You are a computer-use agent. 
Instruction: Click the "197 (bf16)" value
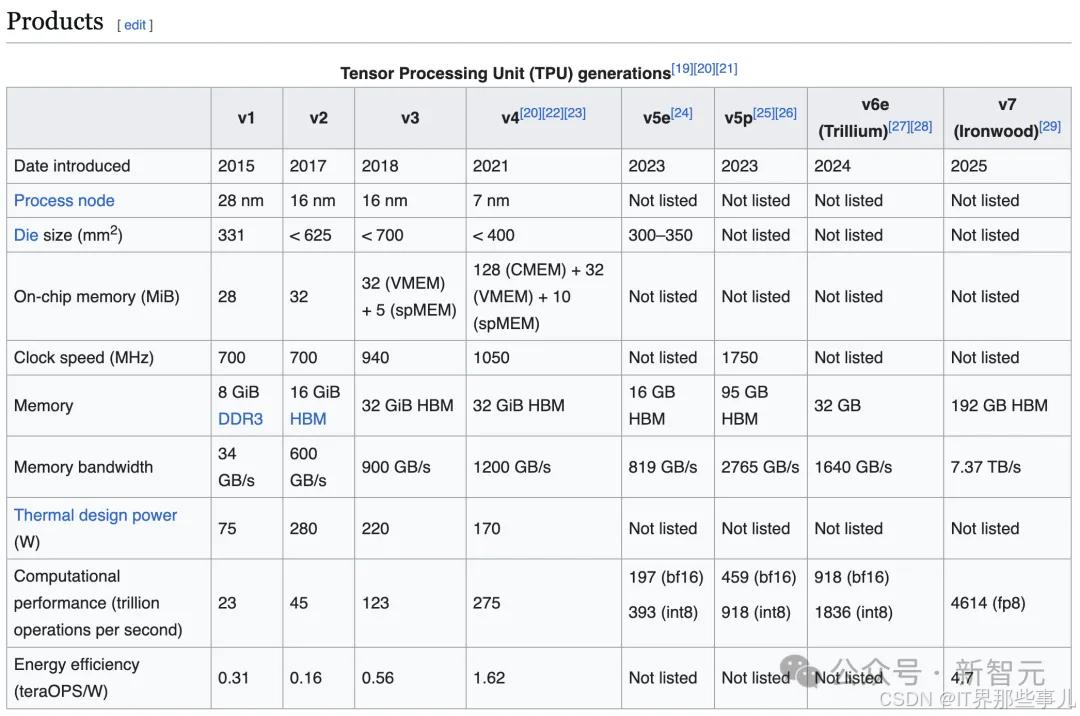coord(666,577)
